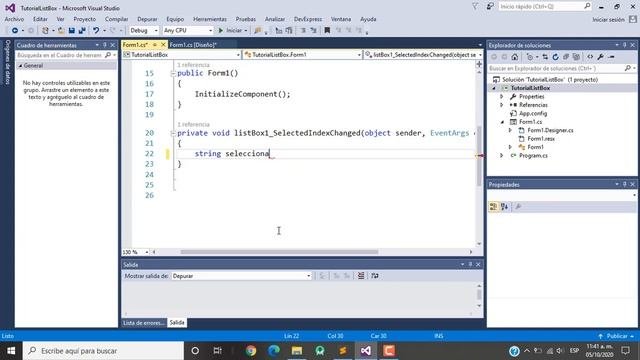Screen dimensions: 640x360
Task: Click the Solution Explorer search field
Action: [562, 69]
